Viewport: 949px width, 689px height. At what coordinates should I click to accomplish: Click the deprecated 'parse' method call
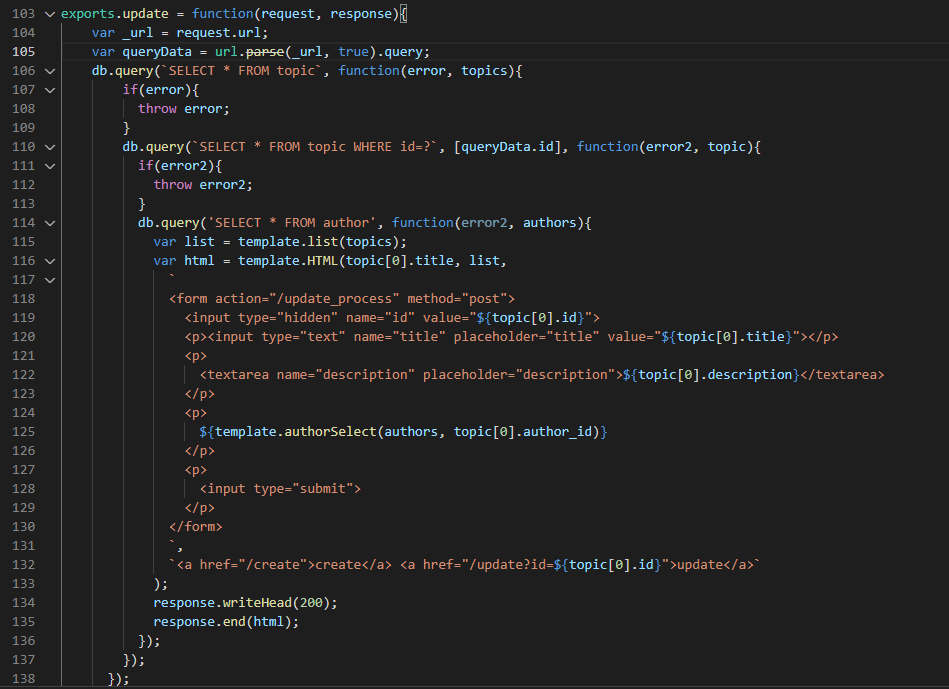[x=265, y=52]
